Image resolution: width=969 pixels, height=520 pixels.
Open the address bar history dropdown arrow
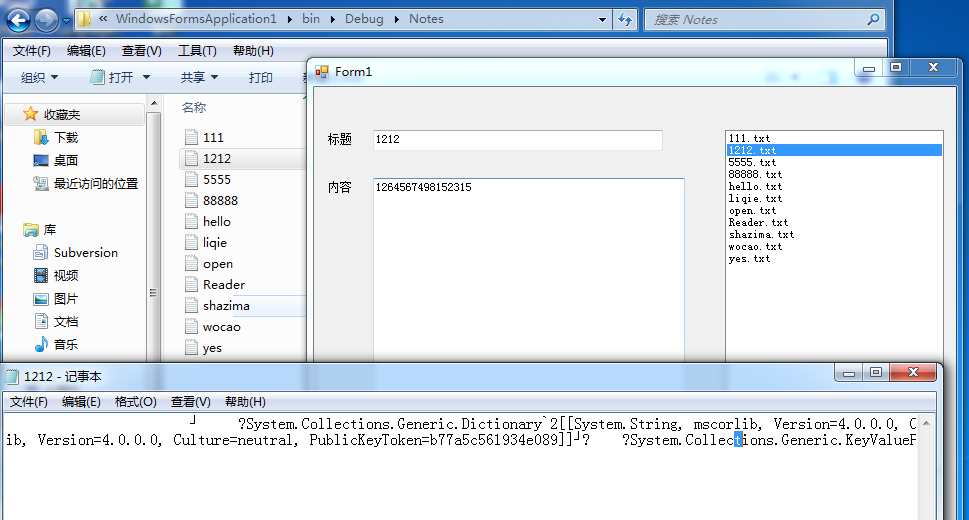pyautogui.click(x=602, y=20)
